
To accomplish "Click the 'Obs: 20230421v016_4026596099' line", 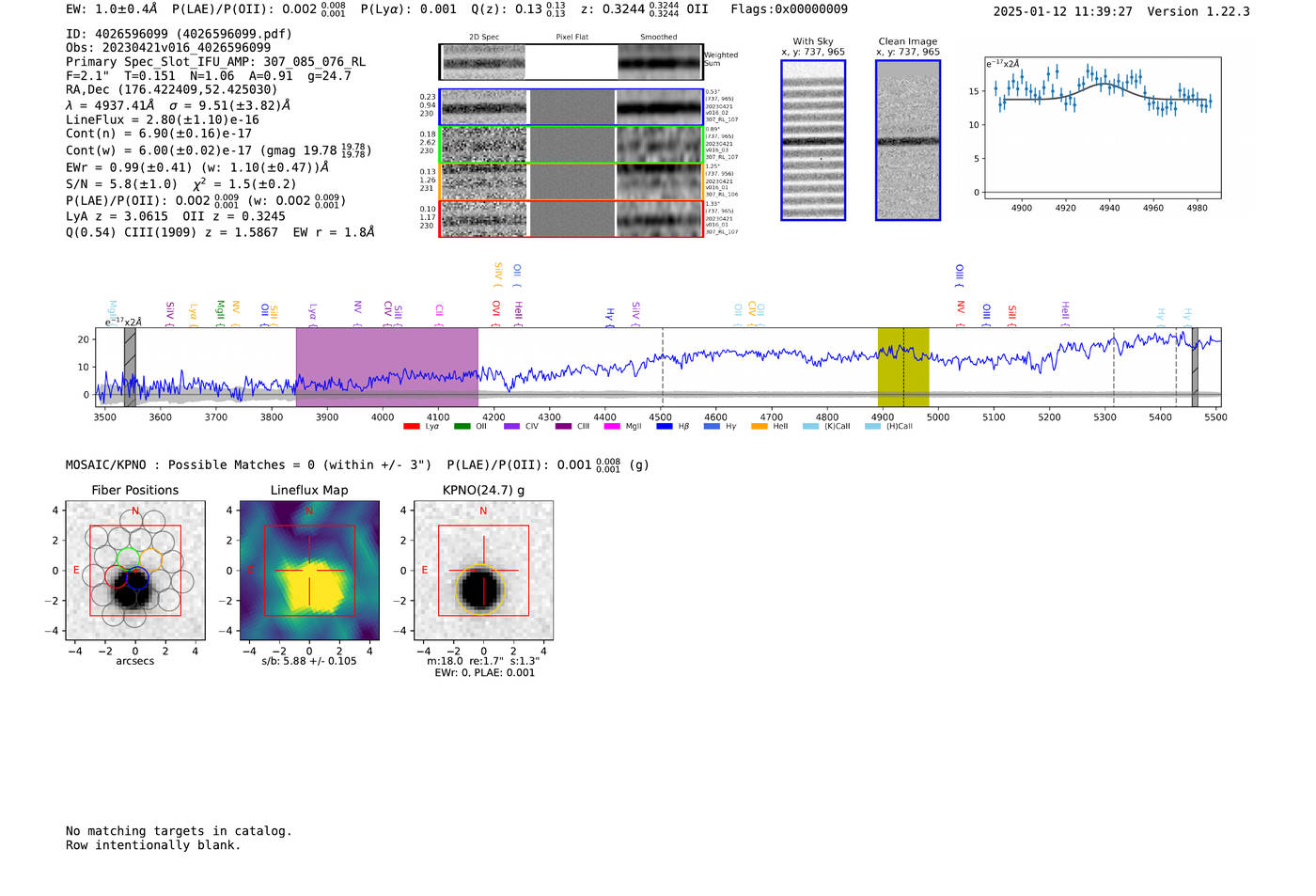I will pyautogui.click(x=168, y=47).
